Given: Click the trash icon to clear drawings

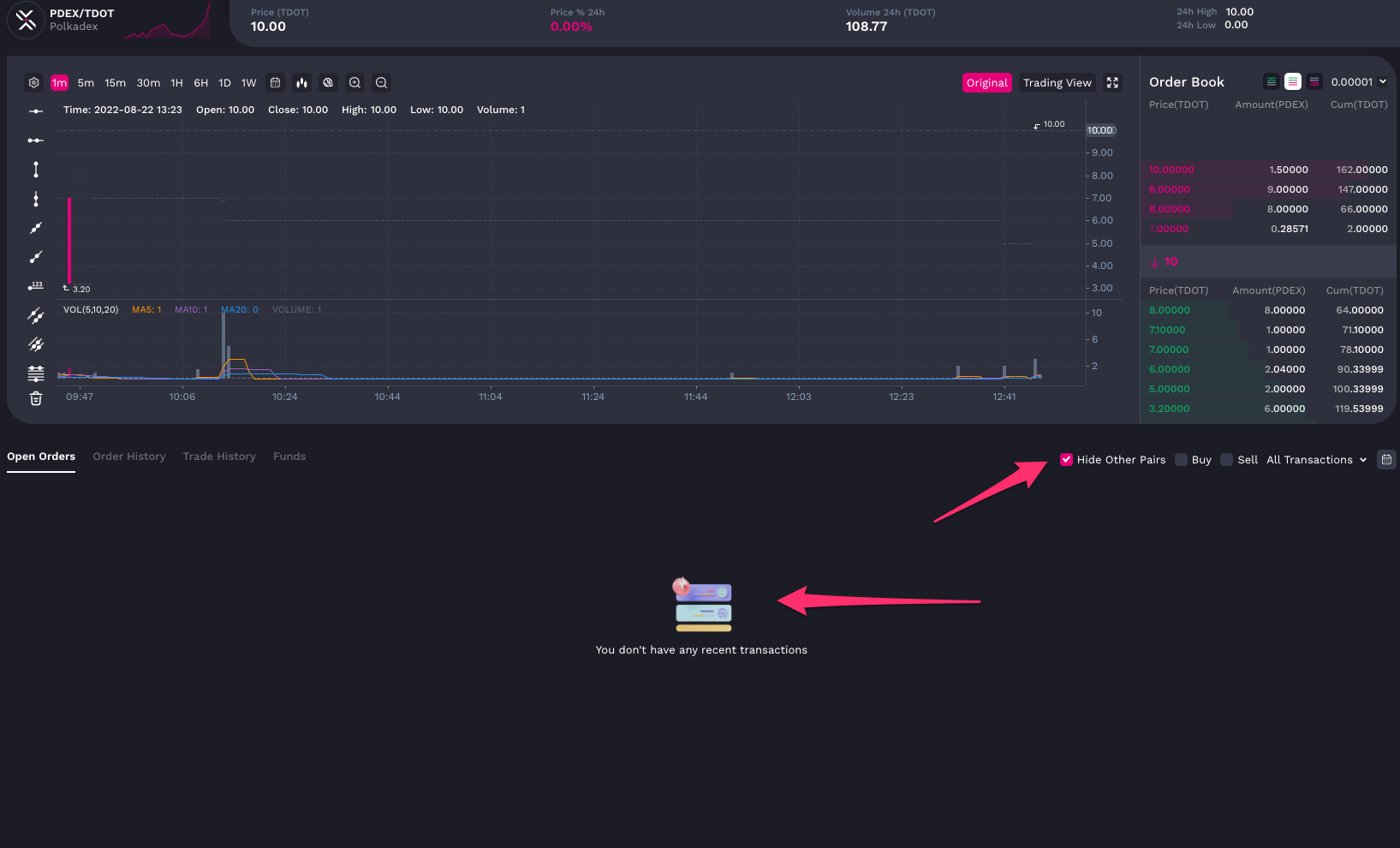Looking at the screenshot, I should 35,397.
